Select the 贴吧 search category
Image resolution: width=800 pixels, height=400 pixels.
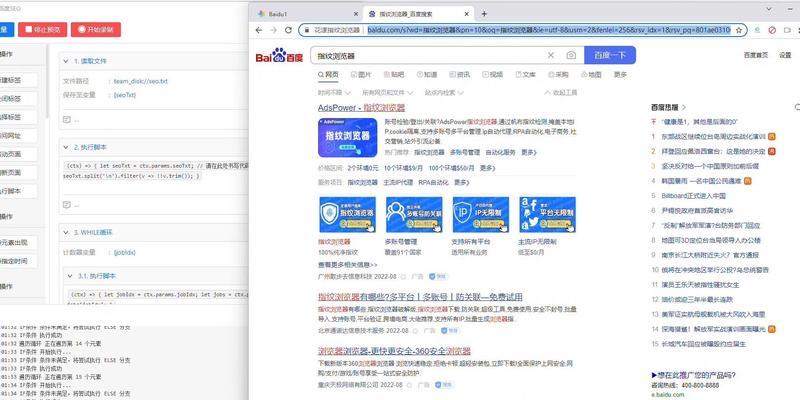coord(394,74)
